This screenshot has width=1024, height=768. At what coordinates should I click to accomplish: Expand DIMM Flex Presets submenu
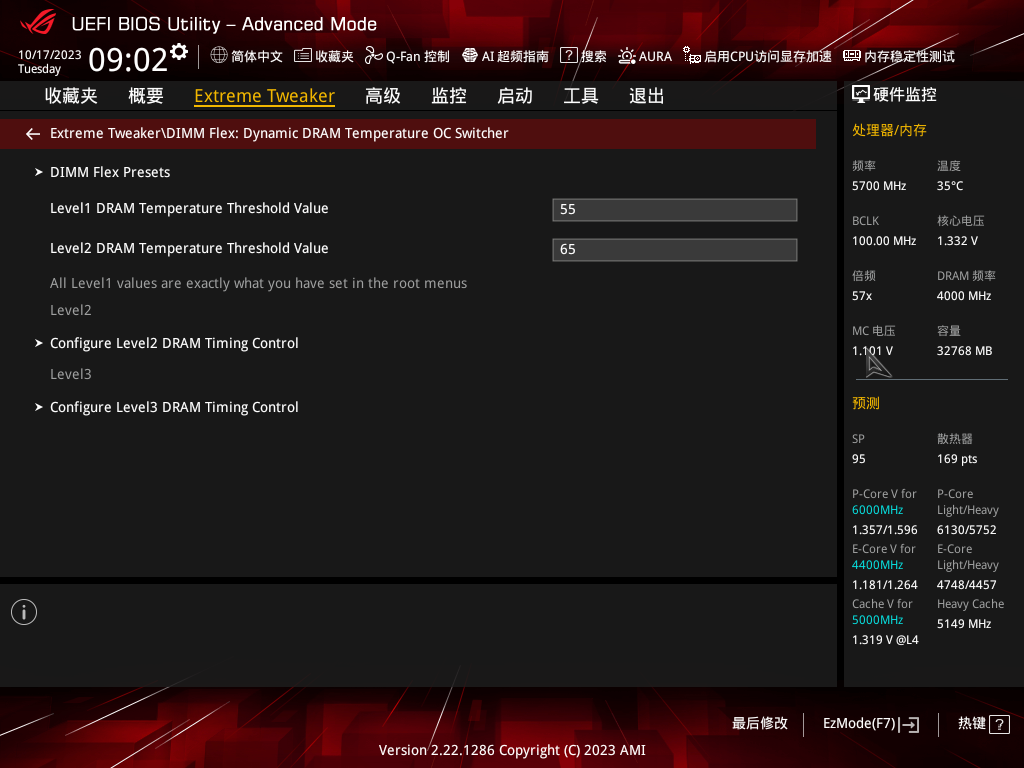[x=110, y=172]
